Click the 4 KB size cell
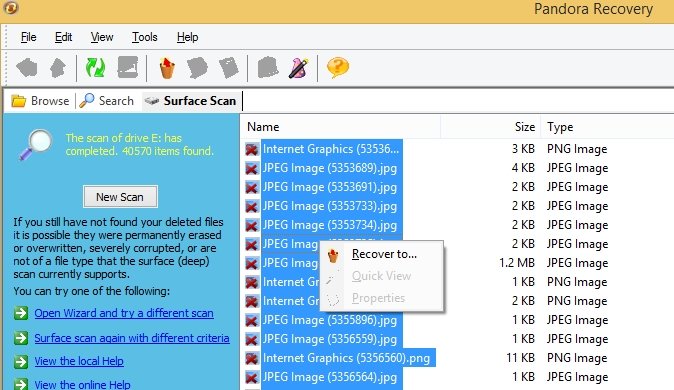This screenshot has height=390, width=674. click(523, 168)
